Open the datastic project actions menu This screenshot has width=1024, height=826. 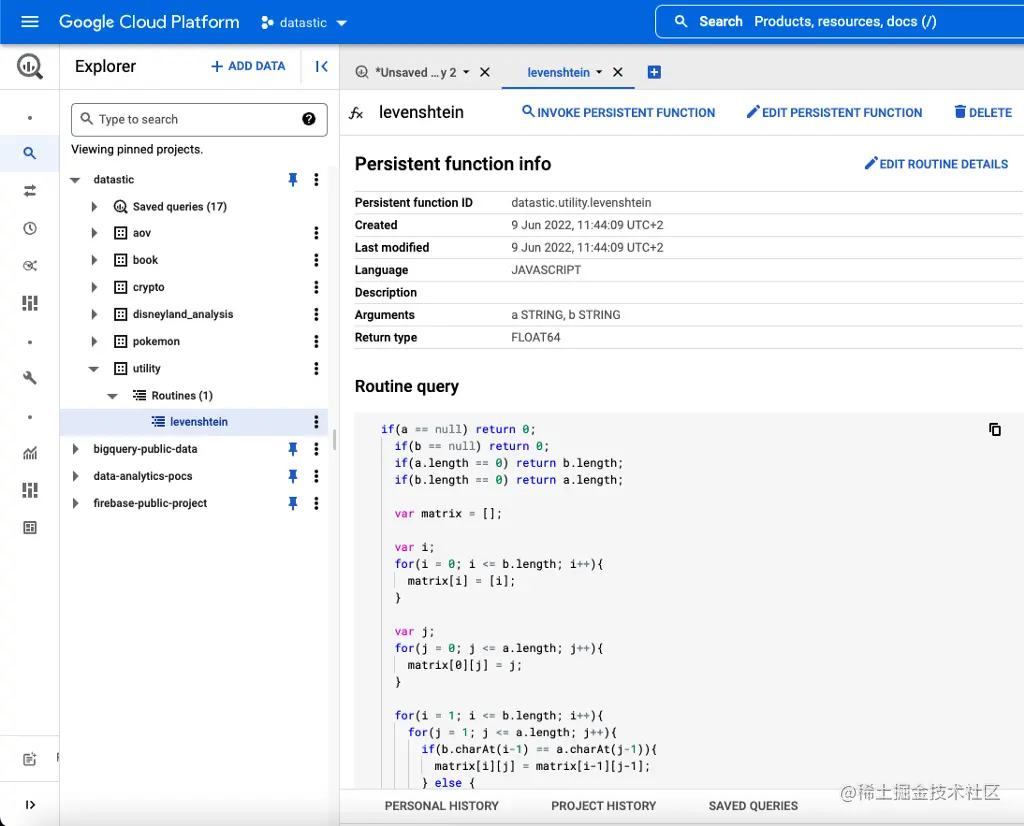coord(316,180)
